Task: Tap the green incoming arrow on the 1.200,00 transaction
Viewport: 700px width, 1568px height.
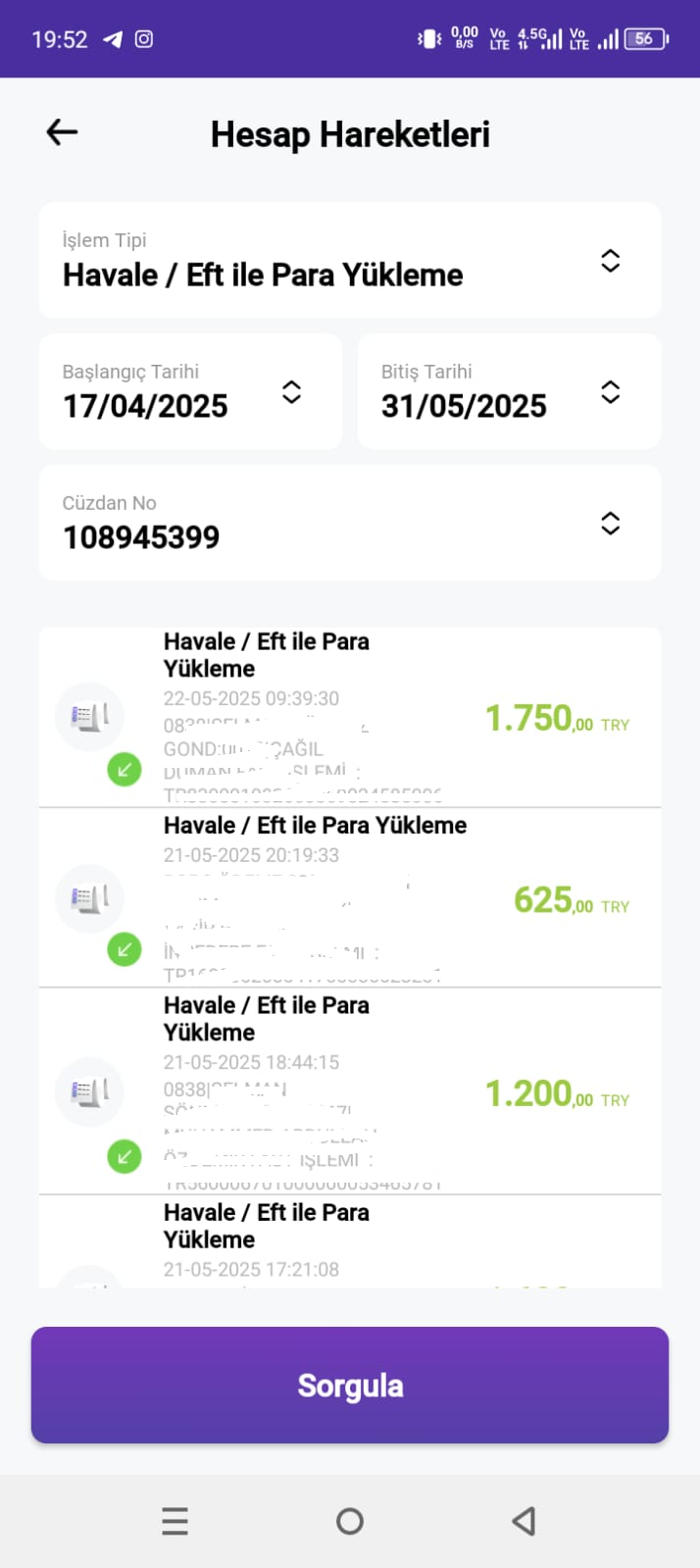Action: point(125,1157)
